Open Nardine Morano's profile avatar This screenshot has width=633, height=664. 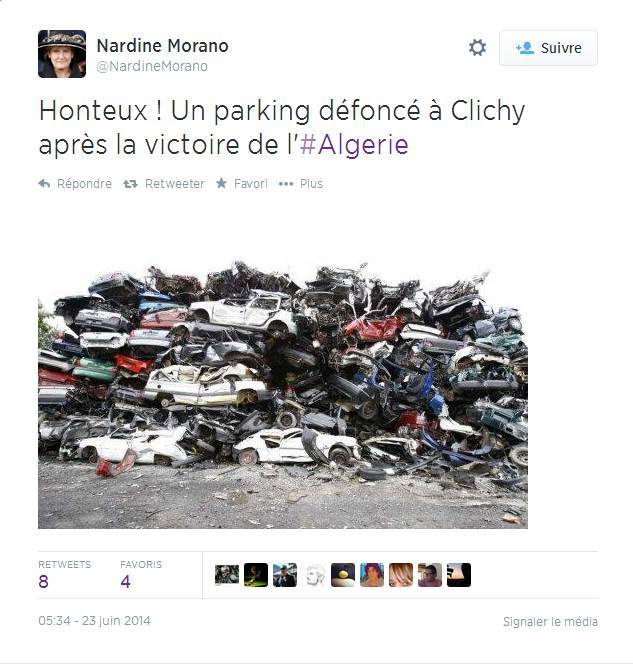[62, 54]
